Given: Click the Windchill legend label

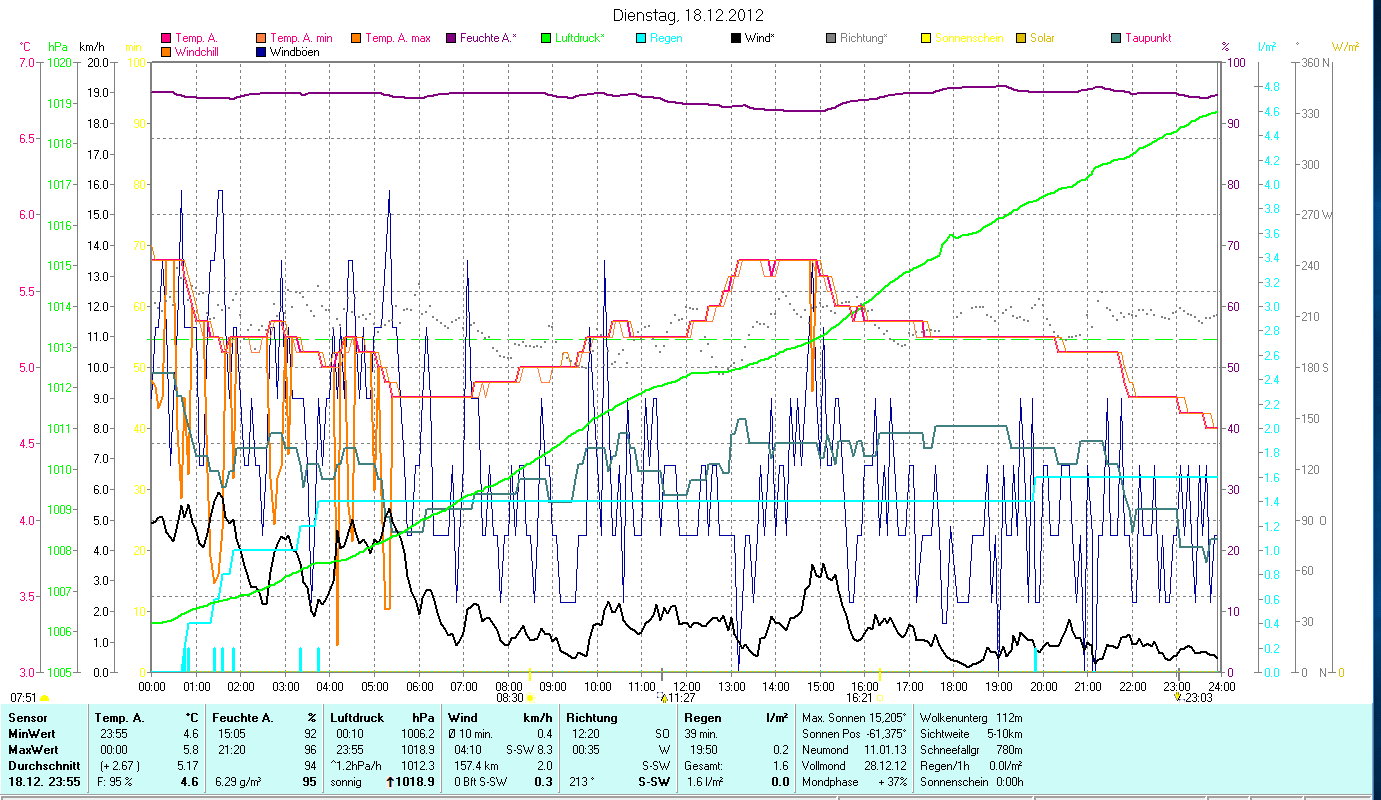Looking at the screenshot, I should 198,52.
